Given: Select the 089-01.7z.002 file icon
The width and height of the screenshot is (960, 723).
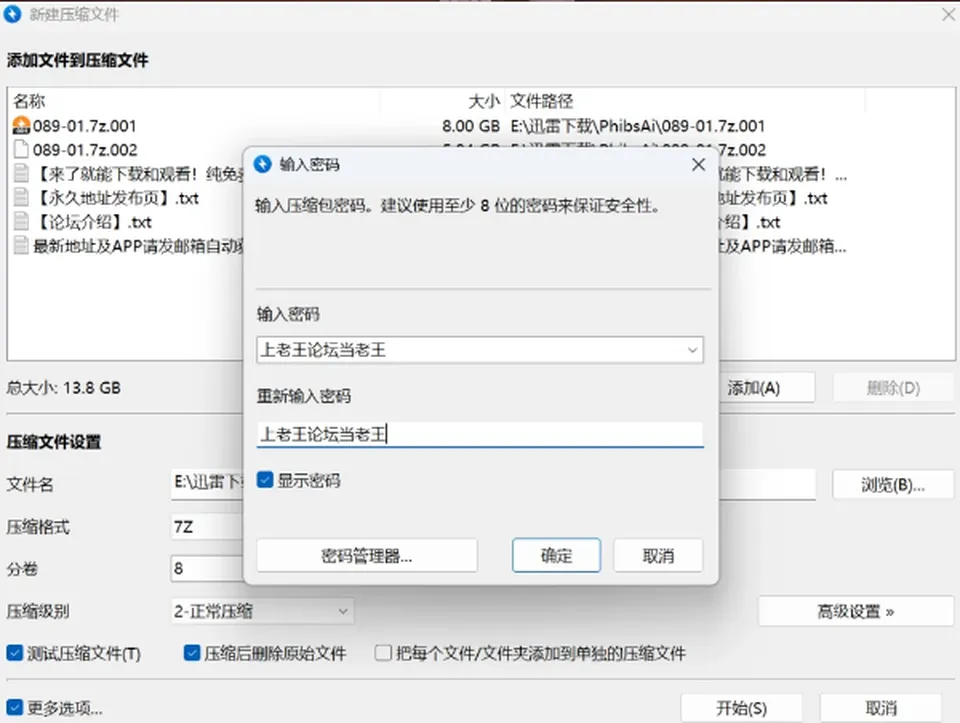Looking at the screenshot, I should click(21, 149).
